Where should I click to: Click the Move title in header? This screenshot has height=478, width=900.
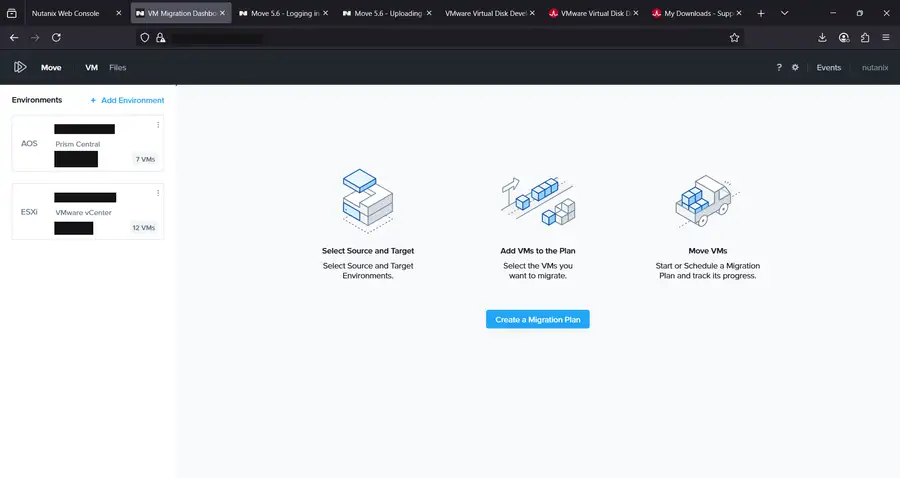tap(51, 67)
